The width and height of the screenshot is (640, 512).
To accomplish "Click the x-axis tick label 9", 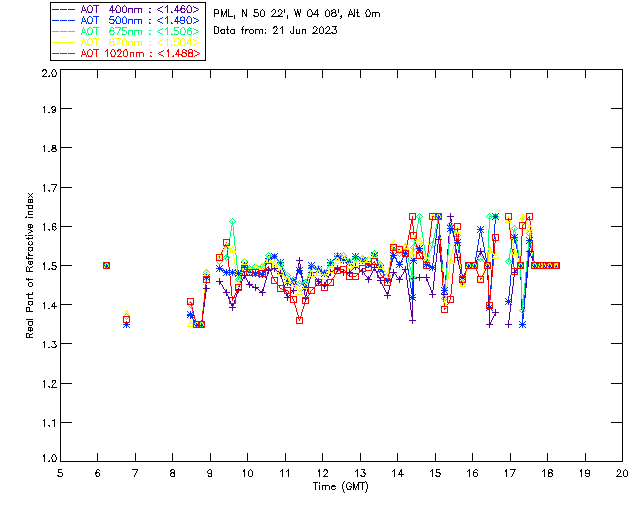I will point(210,473).
